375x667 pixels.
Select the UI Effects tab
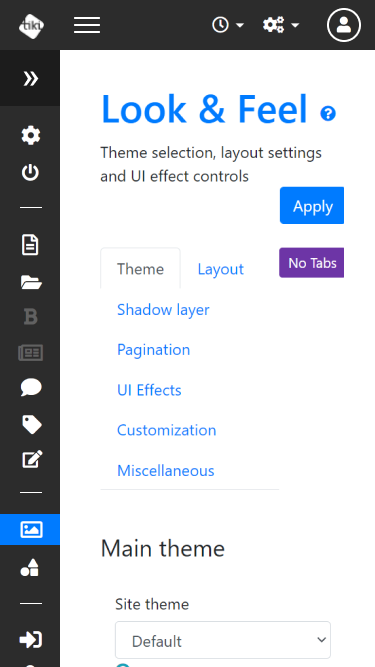coord(149,390)
